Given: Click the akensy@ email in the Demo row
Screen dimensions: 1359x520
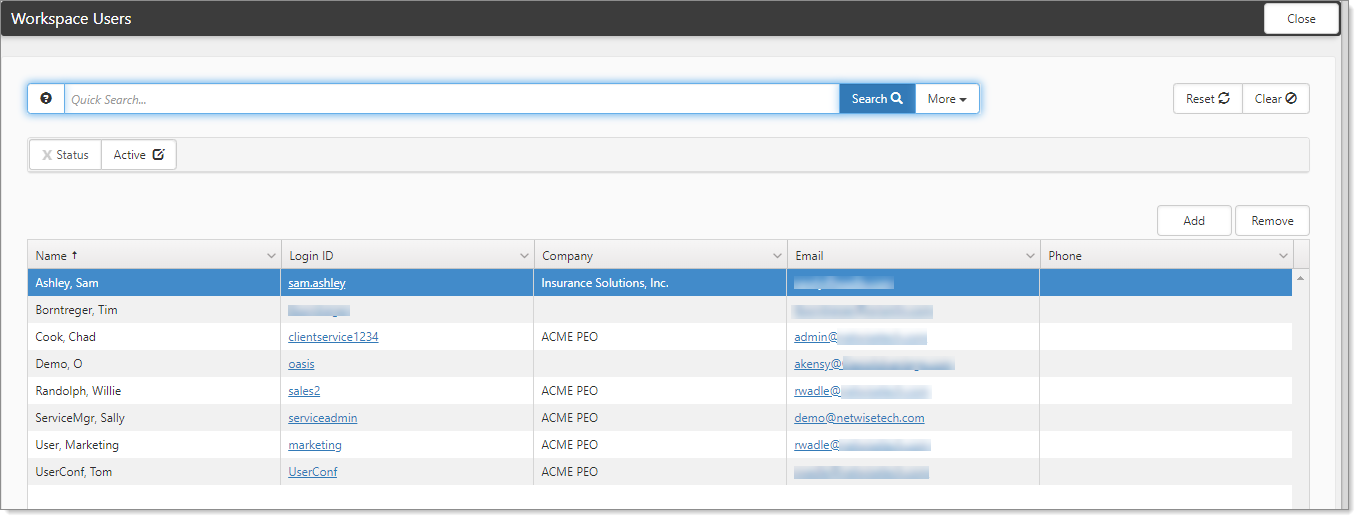Looking at the screenshot, I should [x=874, y=364].
